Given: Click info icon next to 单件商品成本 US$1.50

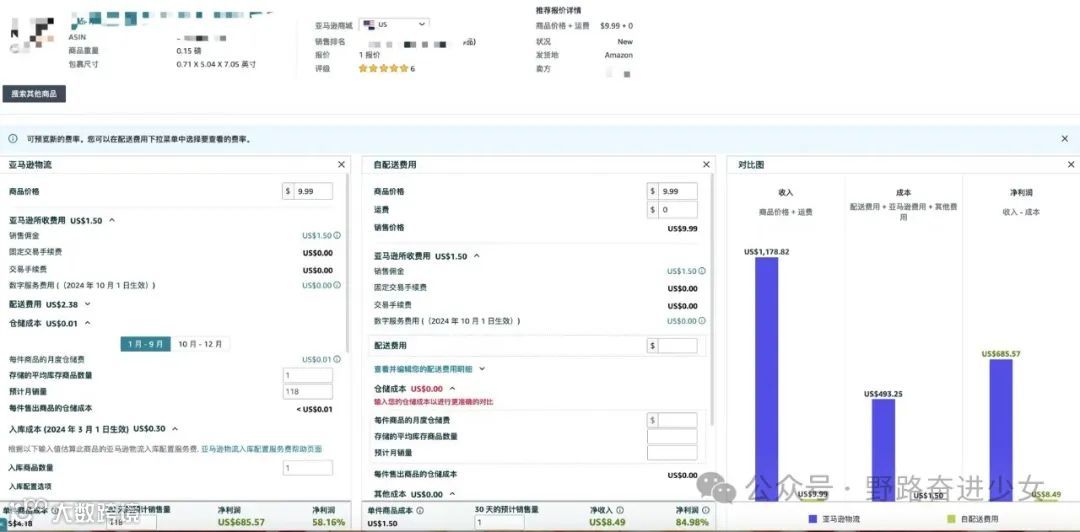Looking at the screenshot, I should (420, 511).
